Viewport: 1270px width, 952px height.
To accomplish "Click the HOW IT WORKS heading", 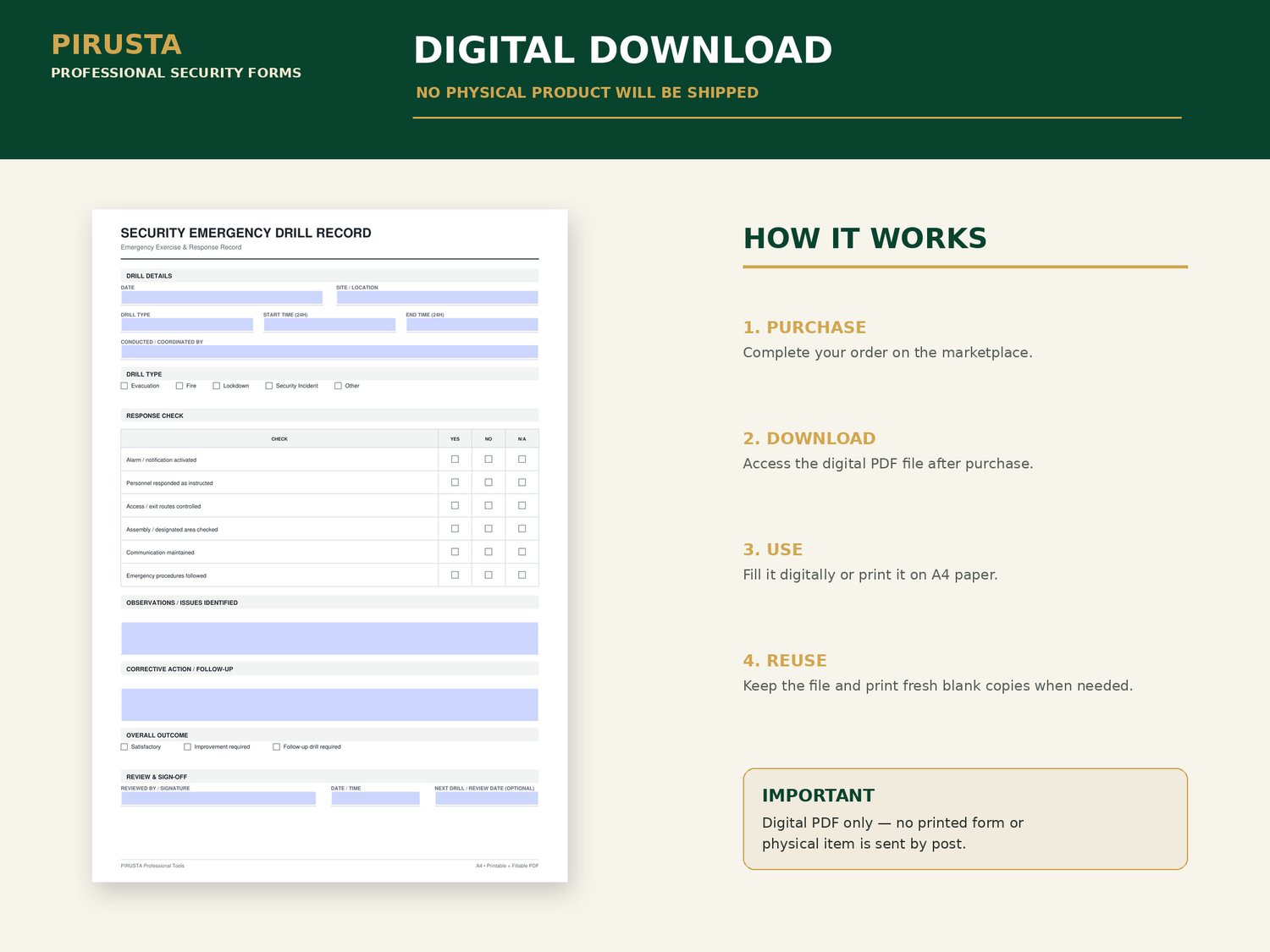I will (864, 239).
